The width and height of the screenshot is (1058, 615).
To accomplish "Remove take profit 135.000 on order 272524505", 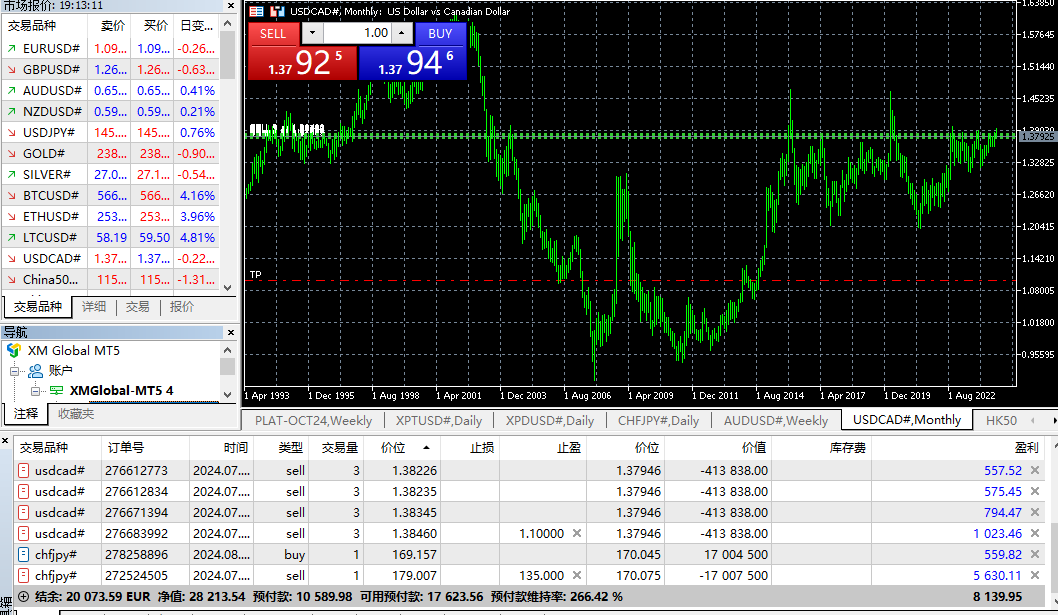I will 577,575.
